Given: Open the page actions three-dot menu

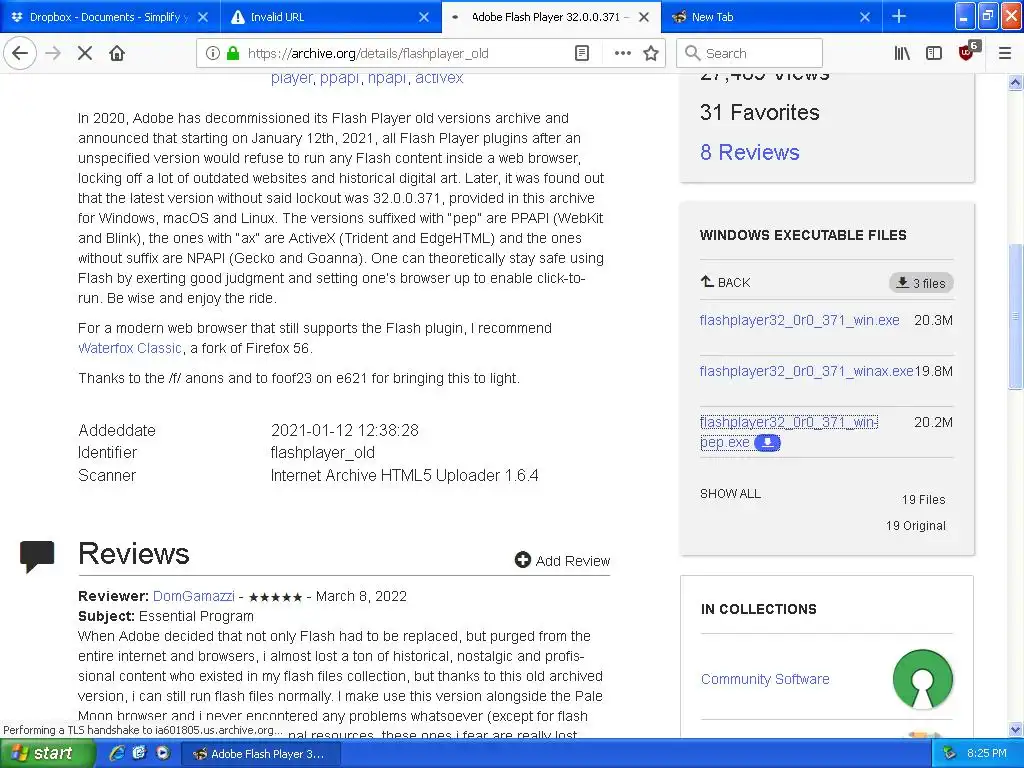Looking at the screenshot, I should (622, 53).
